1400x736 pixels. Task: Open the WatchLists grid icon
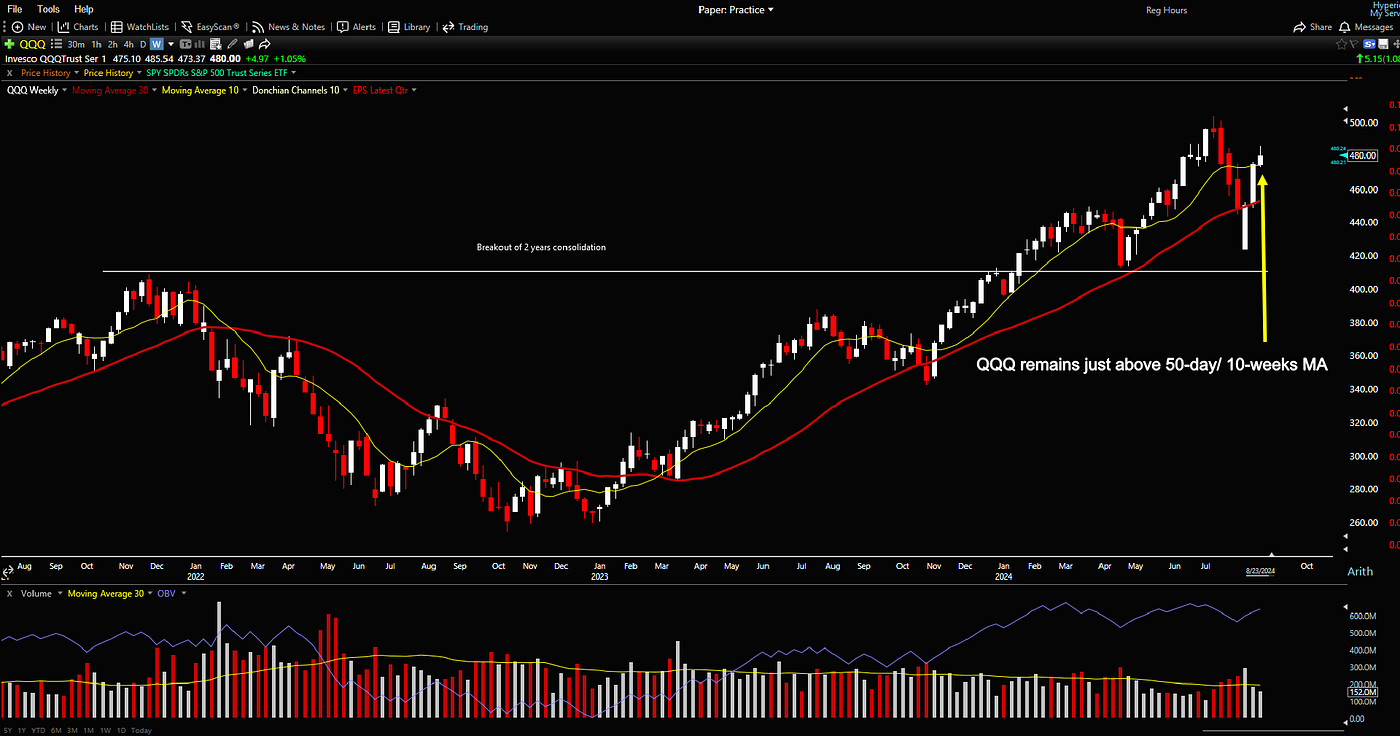coord(118,27)
